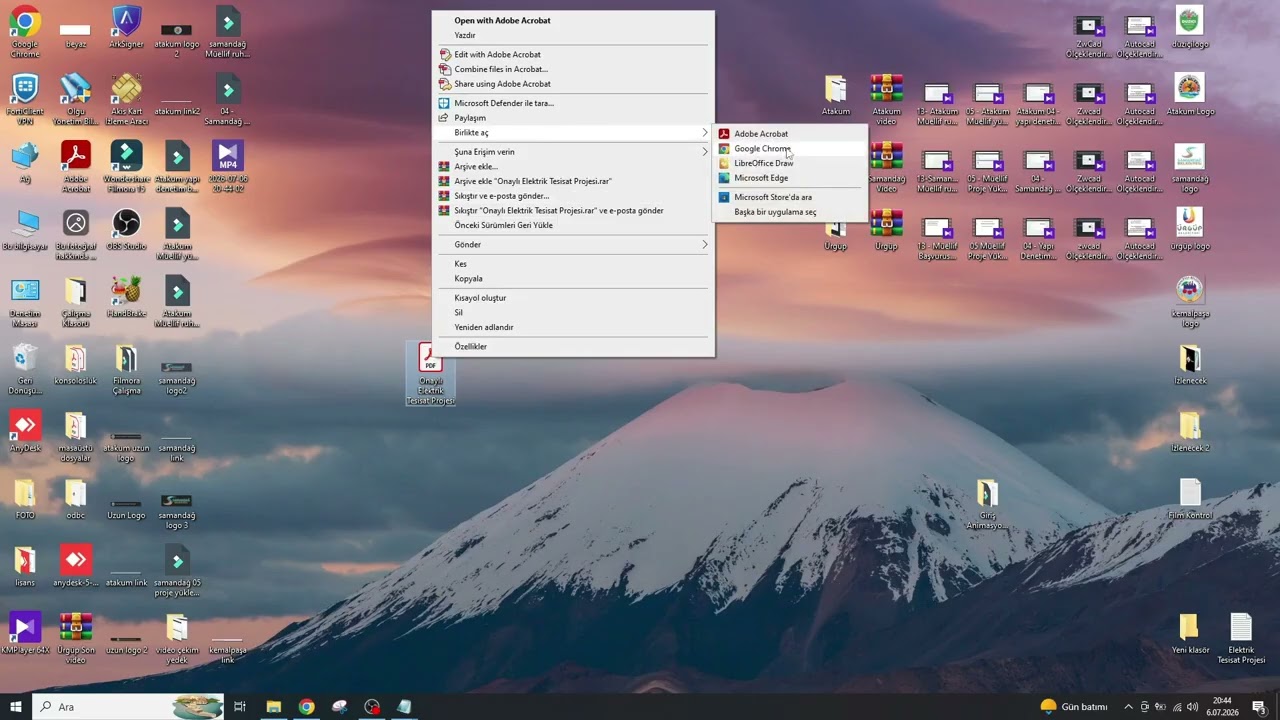Expand the Birlikte aç submenu arrow
Viewport: 1280px width, 720px height.
point(704,132)
